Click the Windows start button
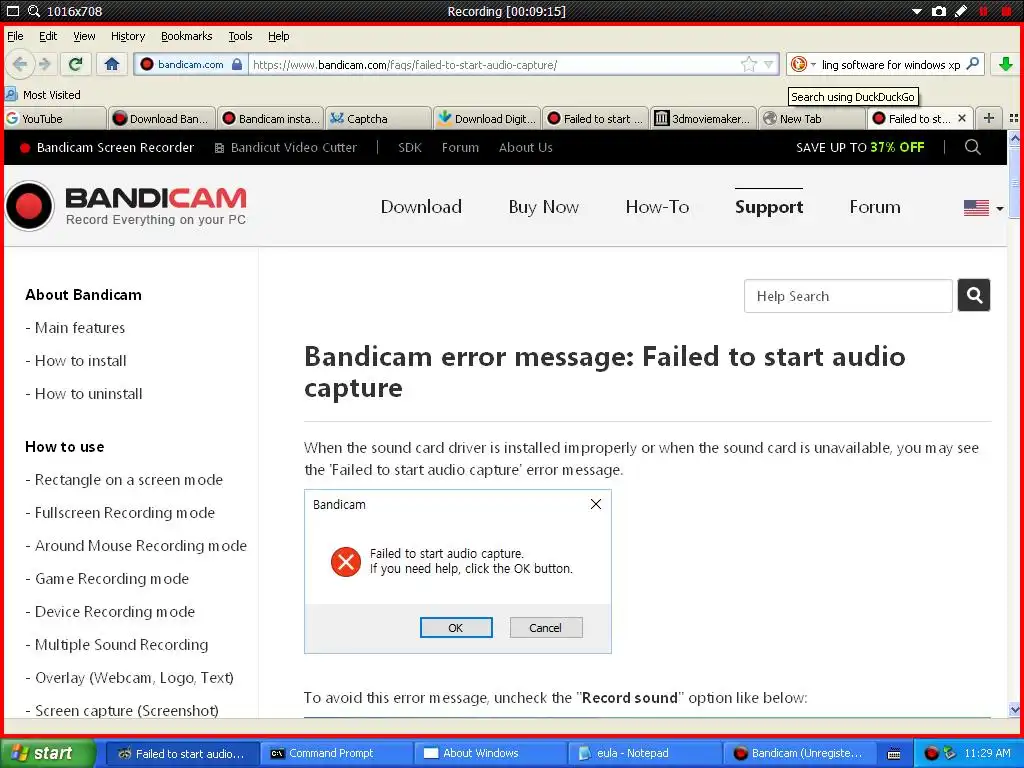Viewport: 1024px width, 768px height. click(x=47, y=753)
